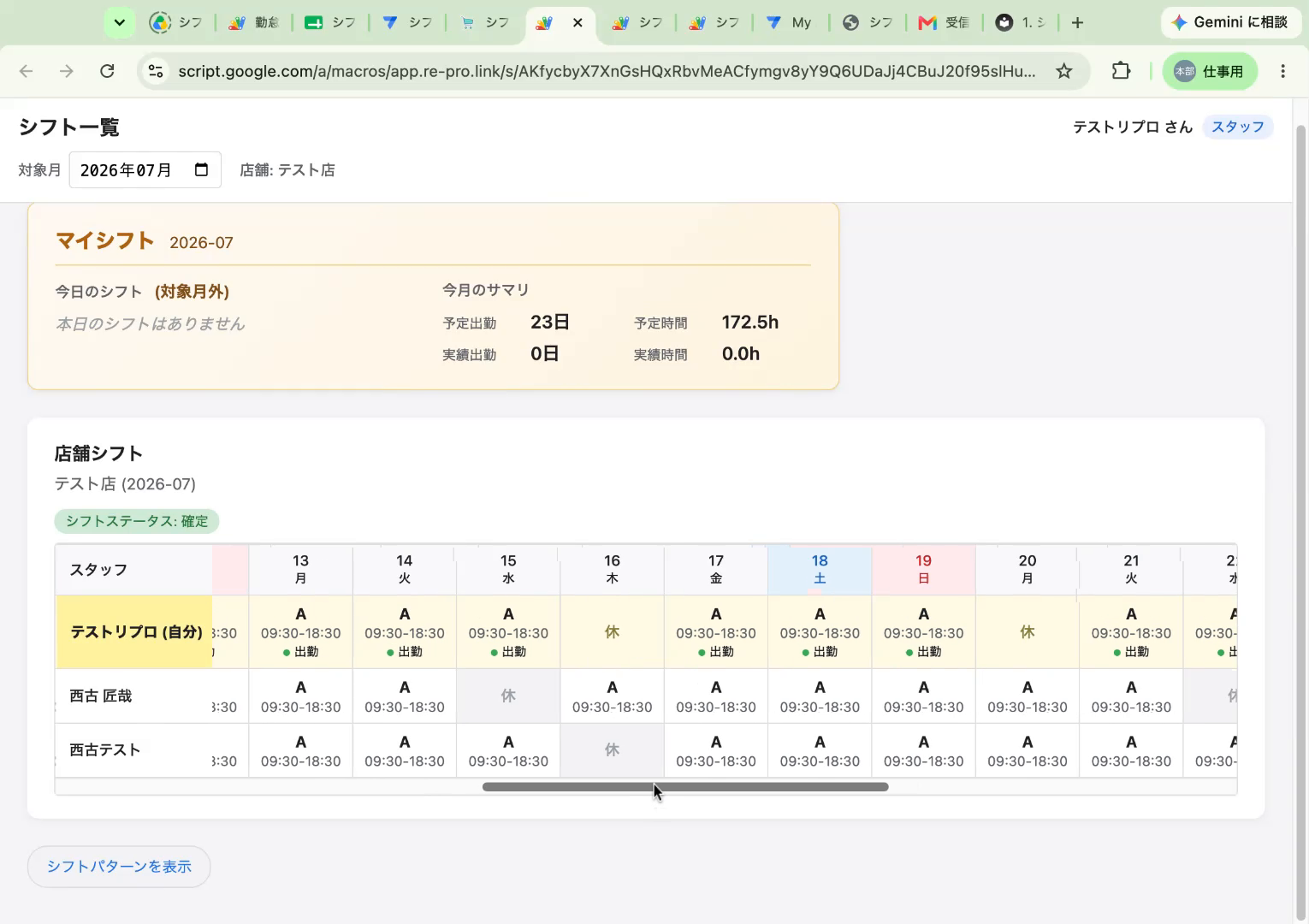Switch to the My tab
The width and height of the screenshot is (1309, 924).
click(x=789, y=23)
